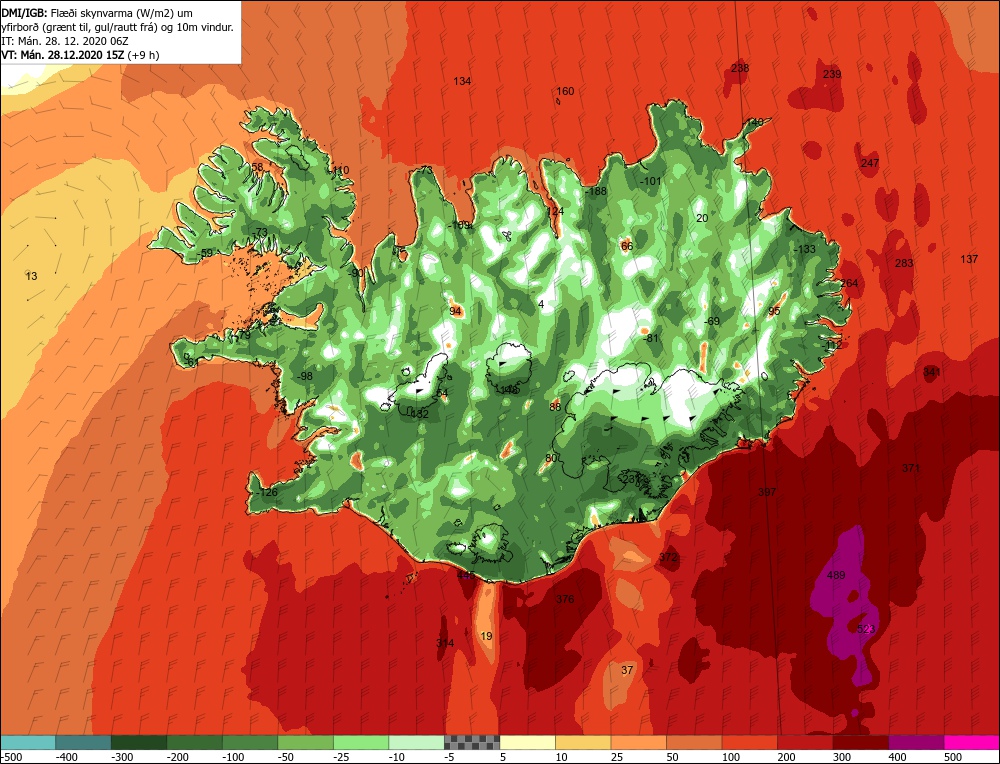Viewport: 1000px width, 764px height.
Task: Click the map value "283" east of Iceland
Action: pos(904,263)
